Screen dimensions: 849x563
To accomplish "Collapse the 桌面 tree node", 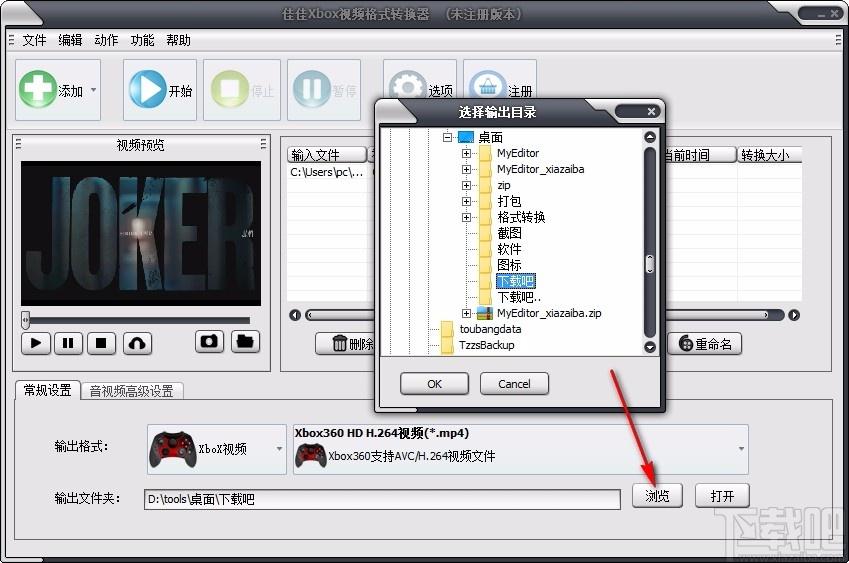I will [x=447, y=137].
